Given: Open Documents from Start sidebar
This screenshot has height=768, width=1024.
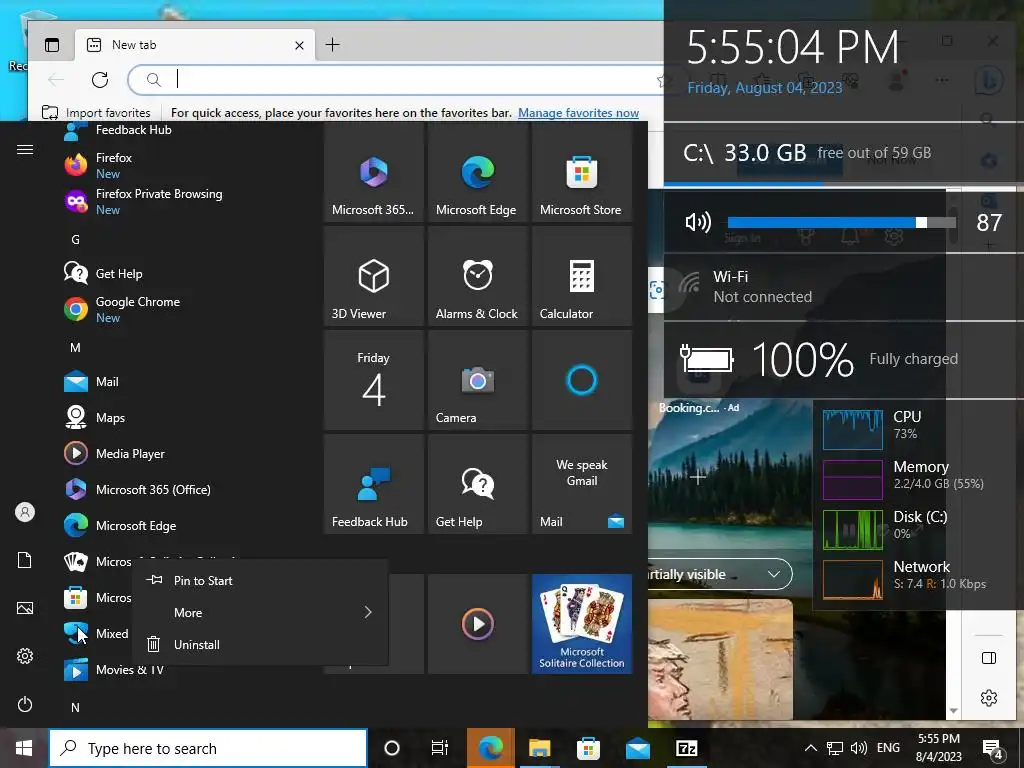Looking at the screenshot, I should pos(25,560).
